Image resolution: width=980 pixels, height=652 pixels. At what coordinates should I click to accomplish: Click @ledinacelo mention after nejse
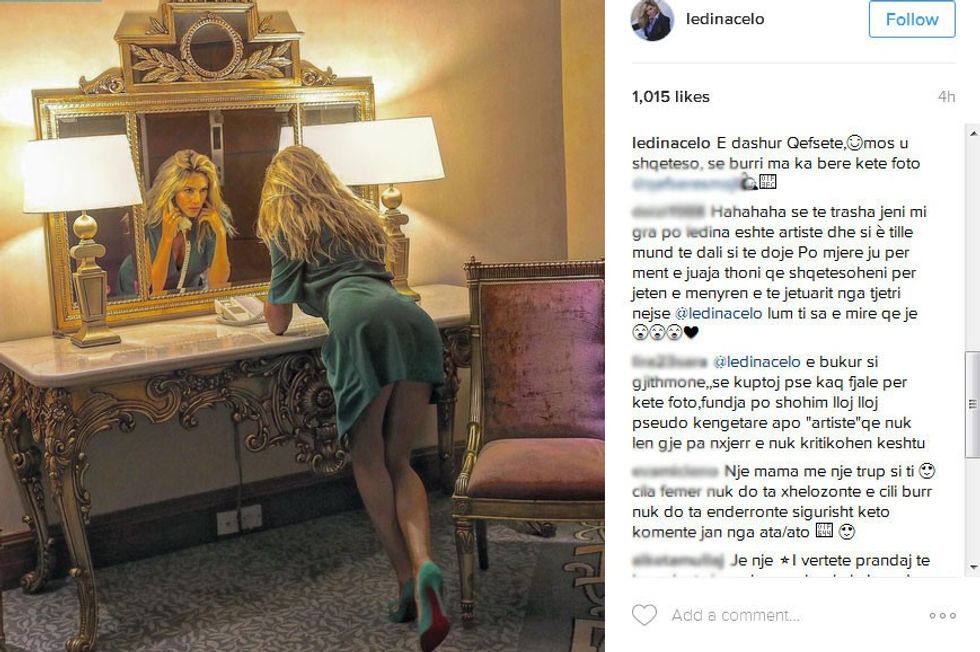(719, 313)
